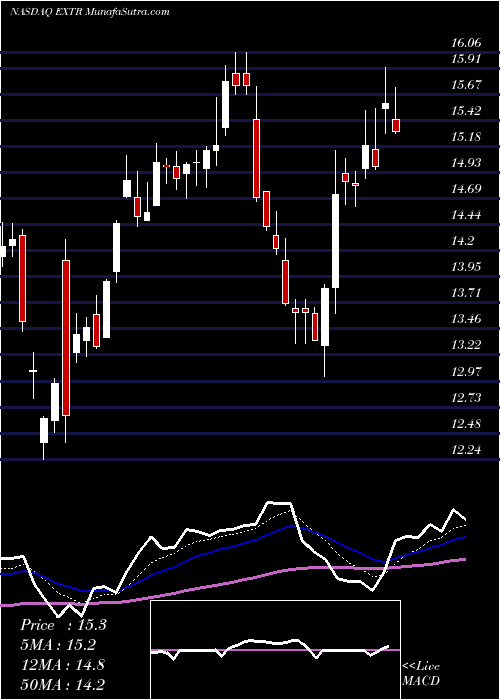The height and width of the screenshot is (700, 500).
Task: Click the 13.46 price axis label
Action: 466,319
